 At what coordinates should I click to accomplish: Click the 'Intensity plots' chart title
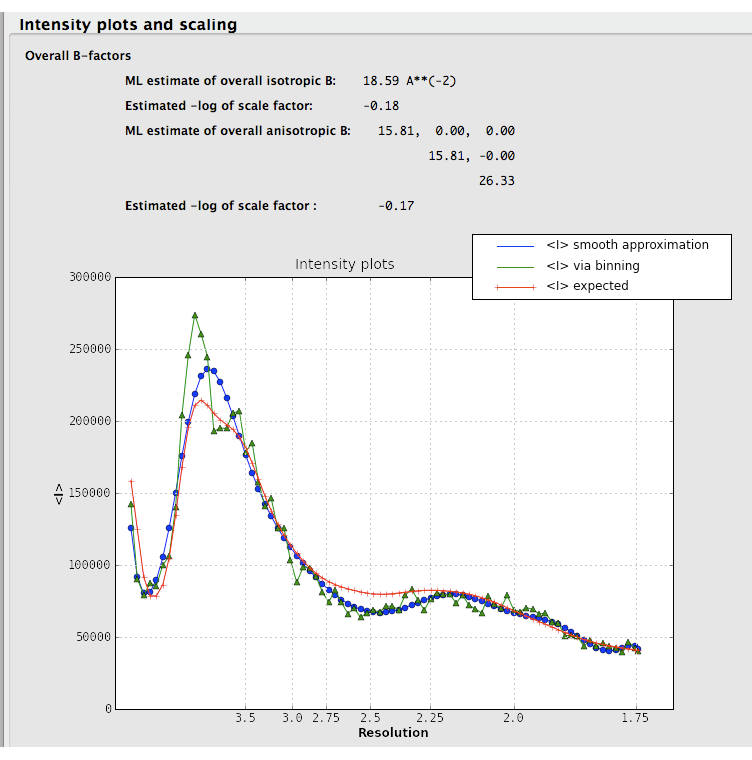click(344, 265)
